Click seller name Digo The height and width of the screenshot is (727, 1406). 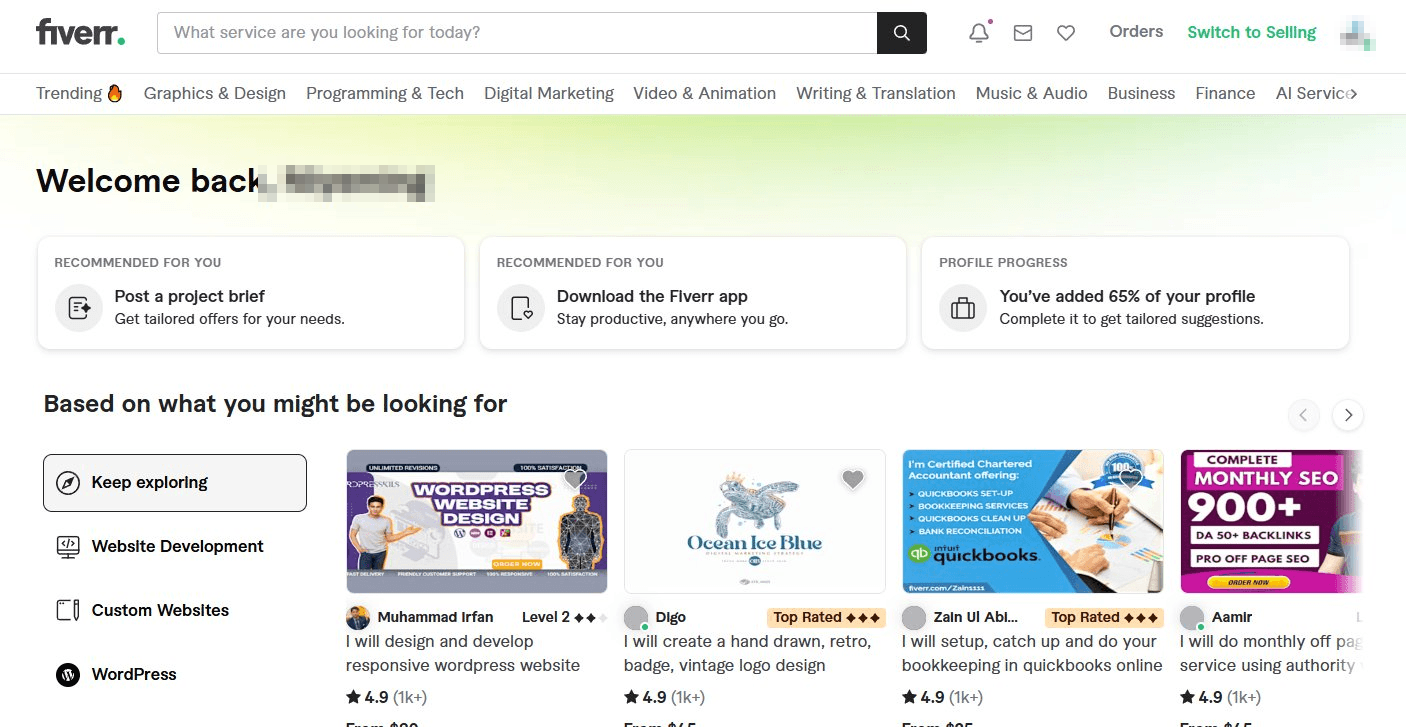tap(671, 617)
